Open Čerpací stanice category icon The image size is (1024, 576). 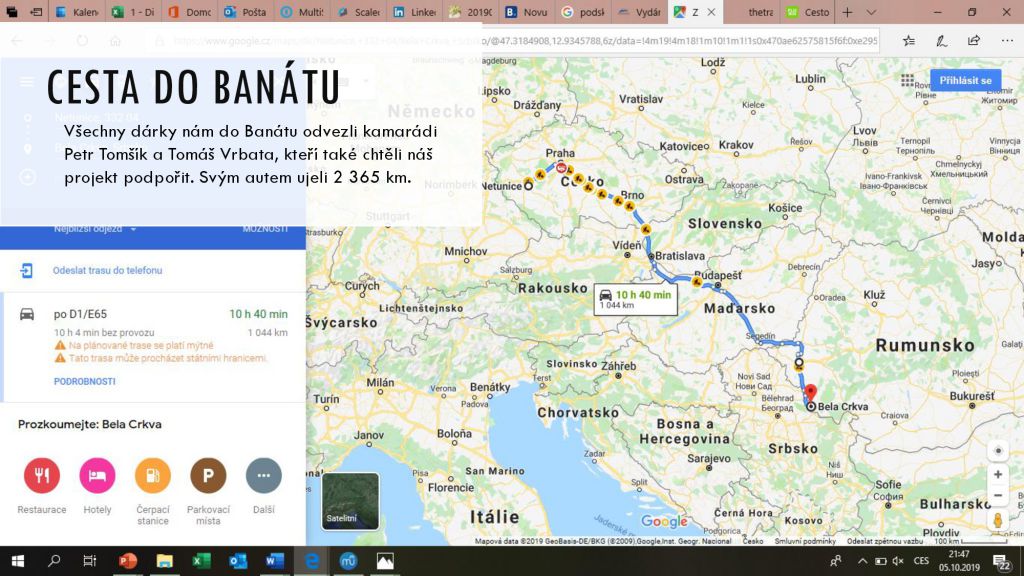point(153,475)
